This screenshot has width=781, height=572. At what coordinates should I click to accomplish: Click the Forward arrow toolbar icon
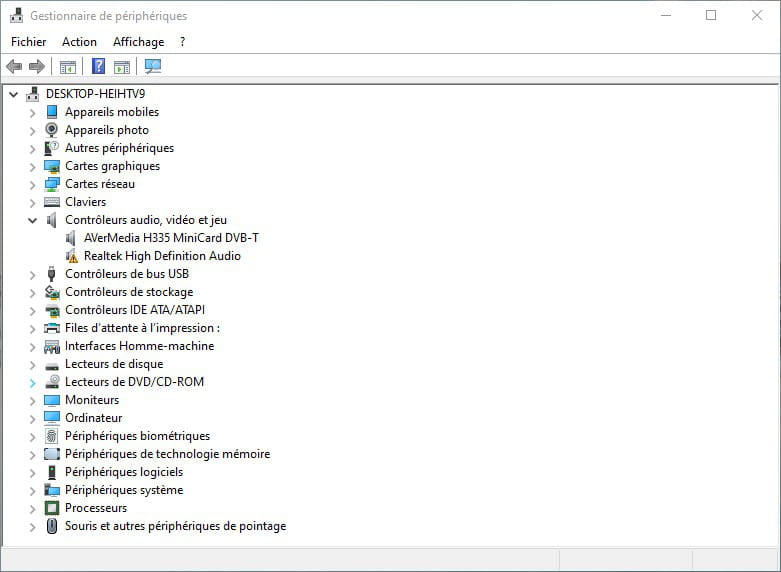[x=37, y=66]
